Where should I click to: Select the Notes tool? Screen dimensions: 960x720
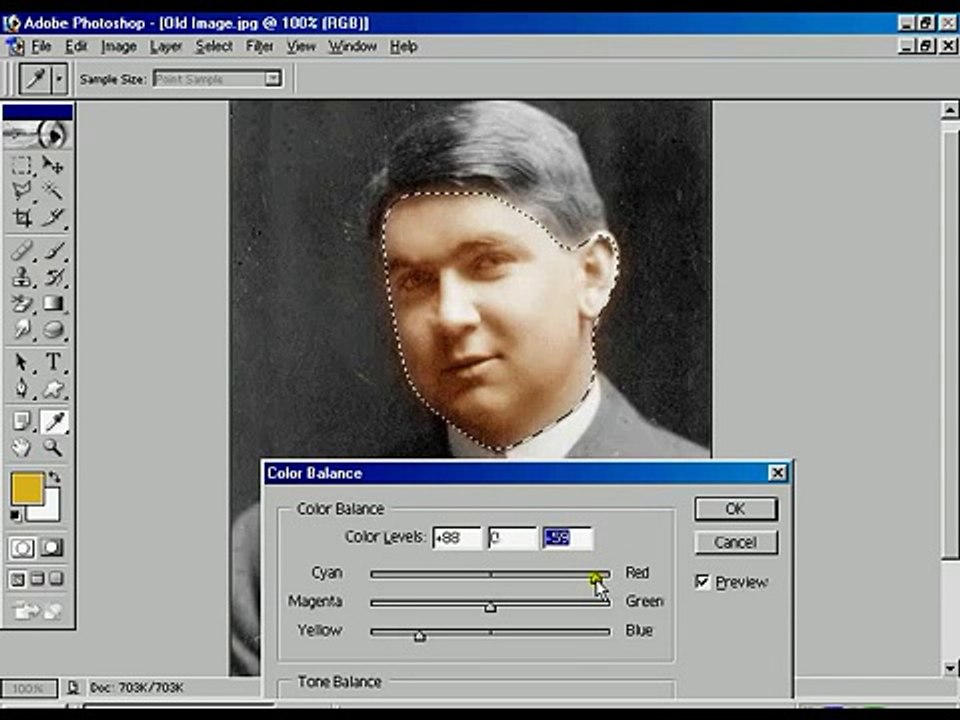pos(22,421)
